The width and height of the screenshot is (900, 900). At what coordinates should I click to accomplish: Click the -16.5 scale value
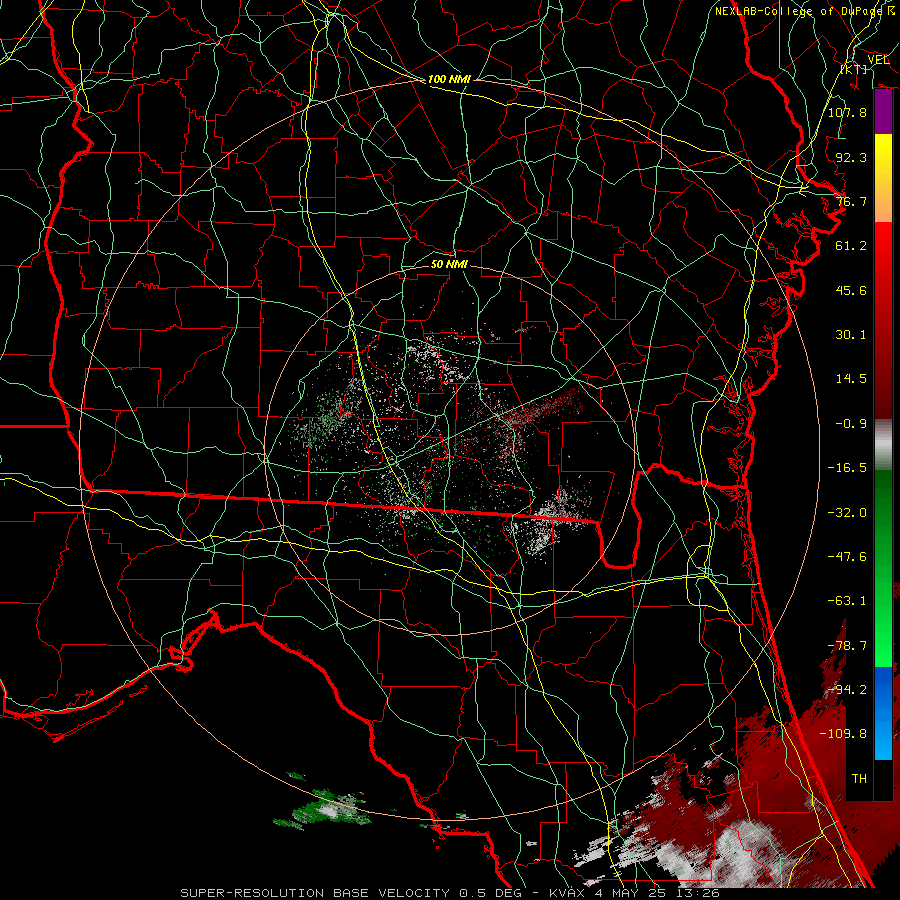[847, 468]
